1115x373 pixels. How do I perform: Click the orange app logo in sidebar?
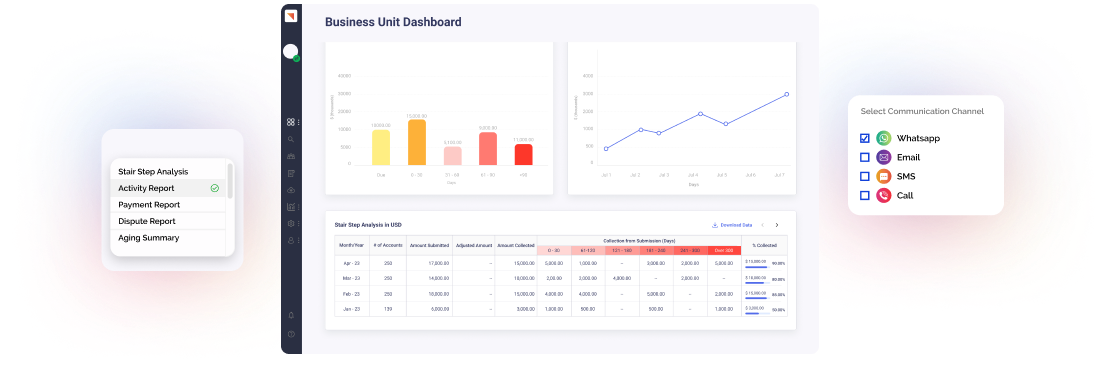point(291,16)
